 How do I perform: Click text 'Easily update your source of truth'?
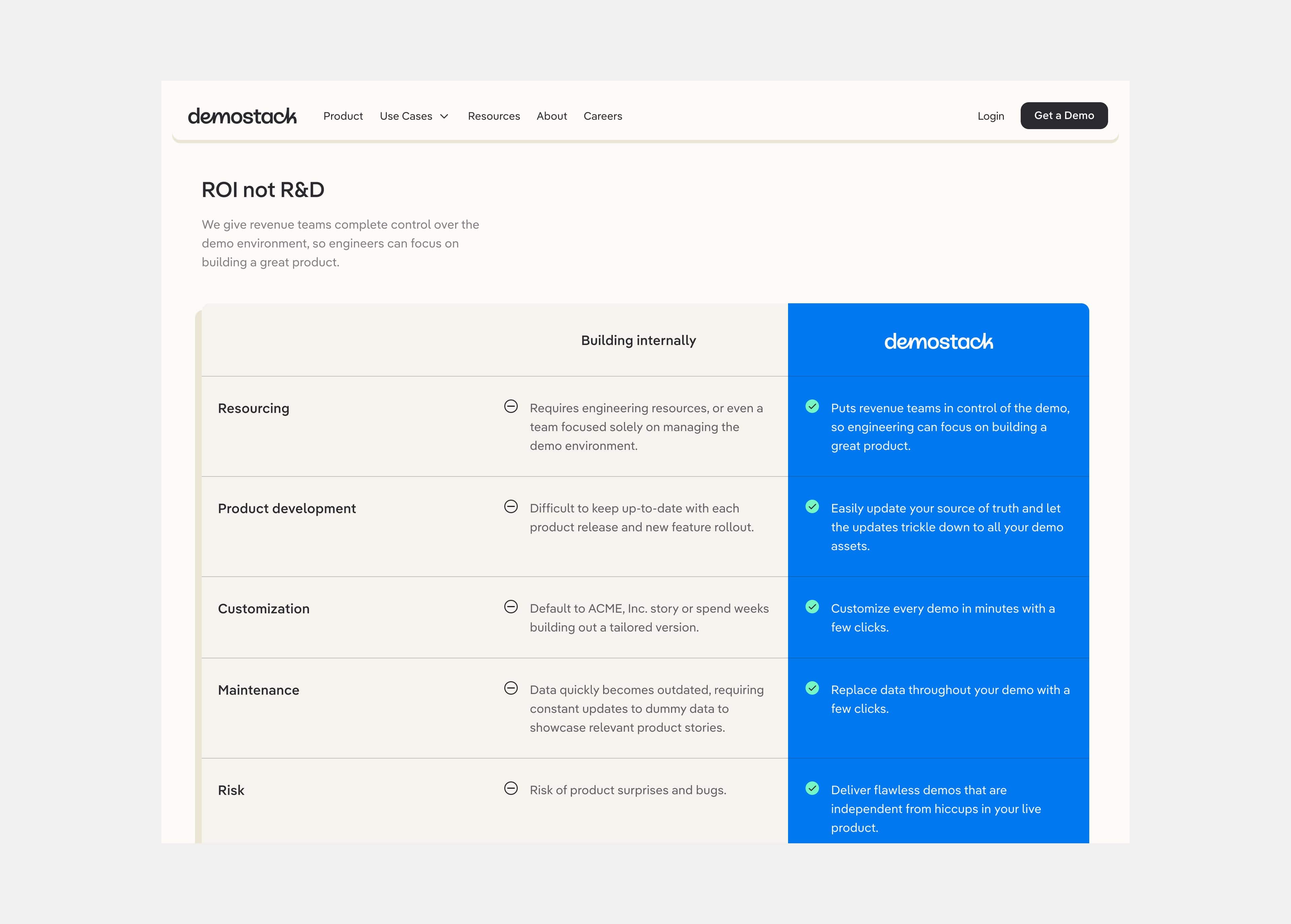point(925,508)
